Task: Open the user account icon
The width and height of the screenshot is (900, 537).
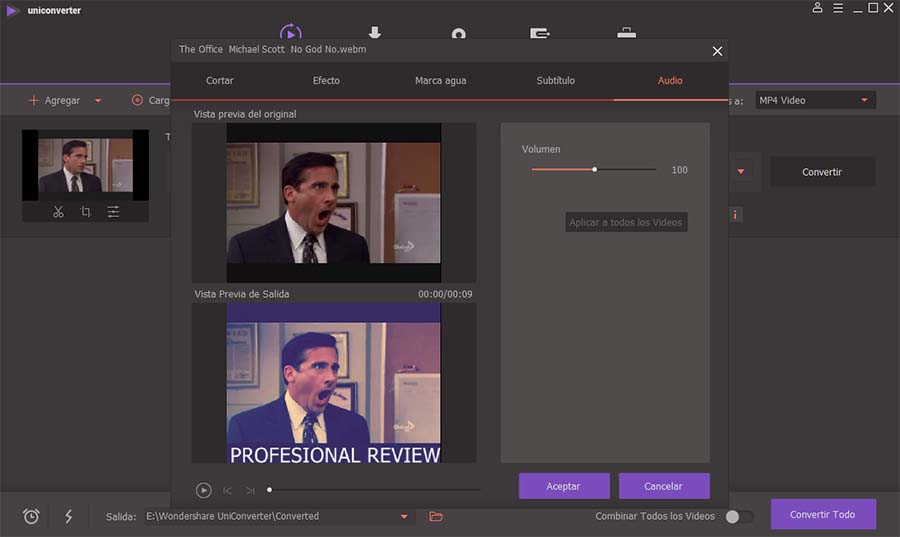Action: (817, 8)
